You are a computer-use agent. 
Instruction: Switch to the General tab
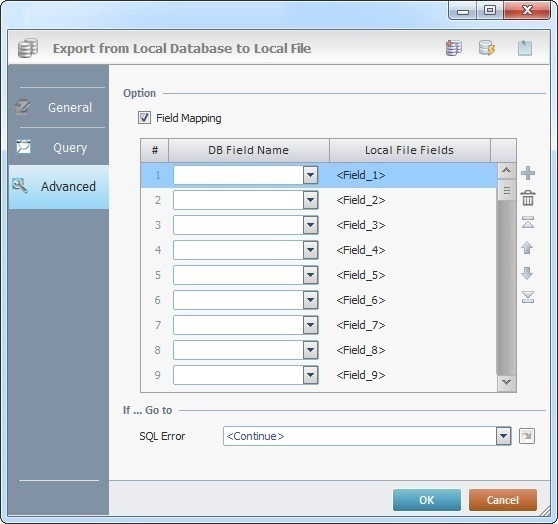click(x=59, y=108)
